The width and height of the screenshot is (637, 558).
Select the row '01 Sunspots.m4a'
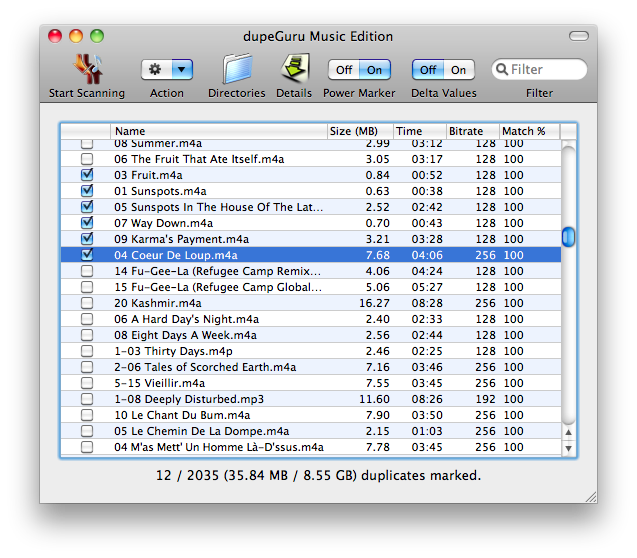[x=311, y=191]
